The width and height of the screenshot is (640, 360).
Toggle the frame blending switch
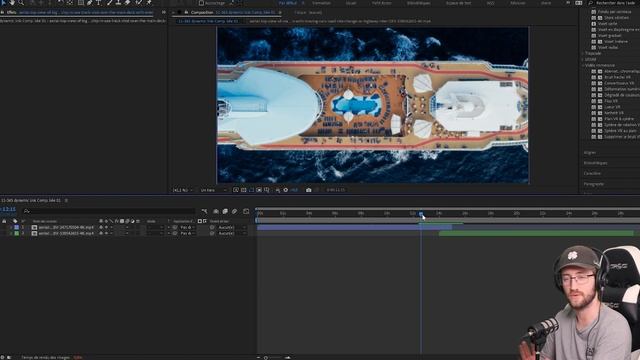(x=225, y=211)
